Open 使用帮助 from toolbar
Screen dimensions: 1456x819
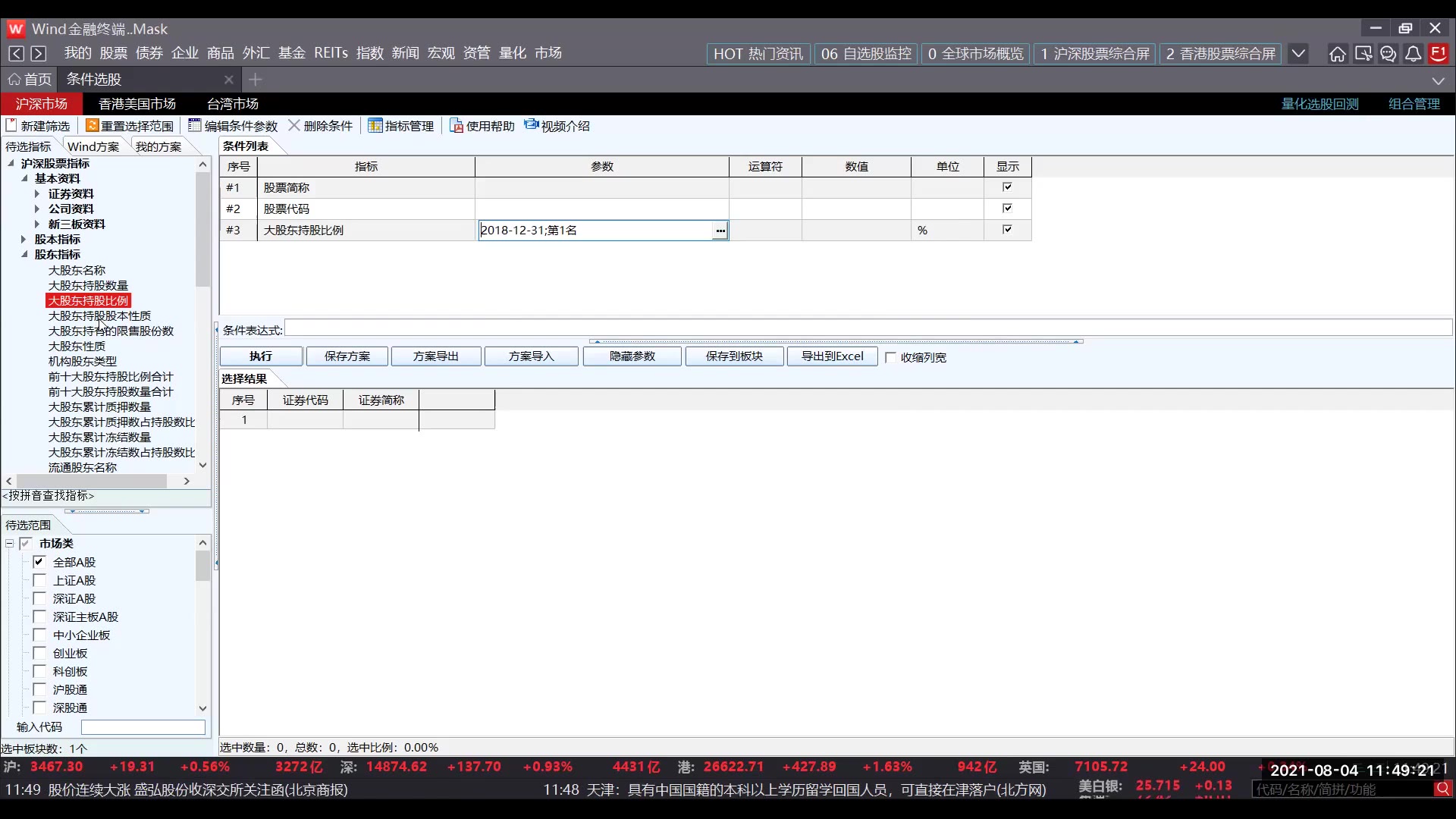coord(482,126)
